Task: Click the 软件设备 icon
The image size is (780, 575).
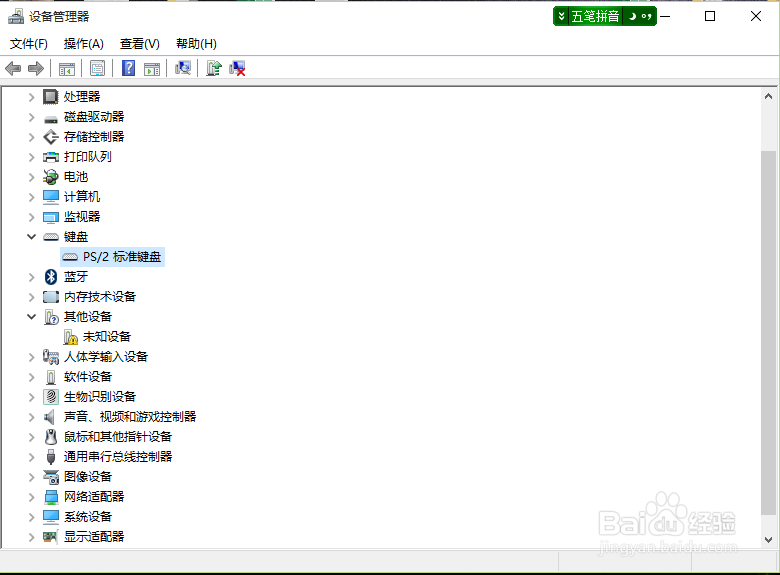Action: click(x=51, y=377)
